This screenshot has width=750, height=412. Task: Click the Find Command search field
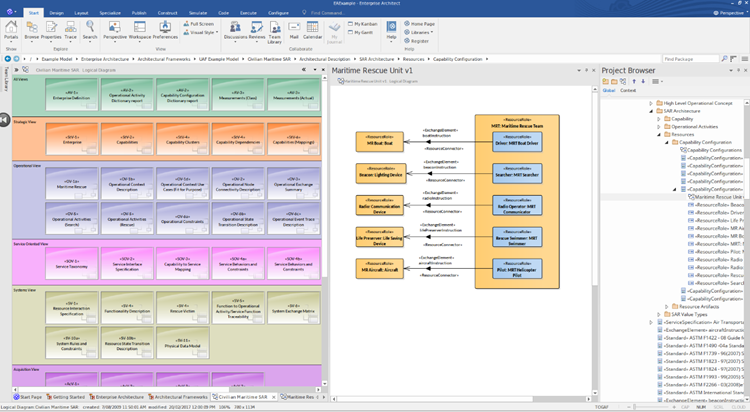[326, 13]
